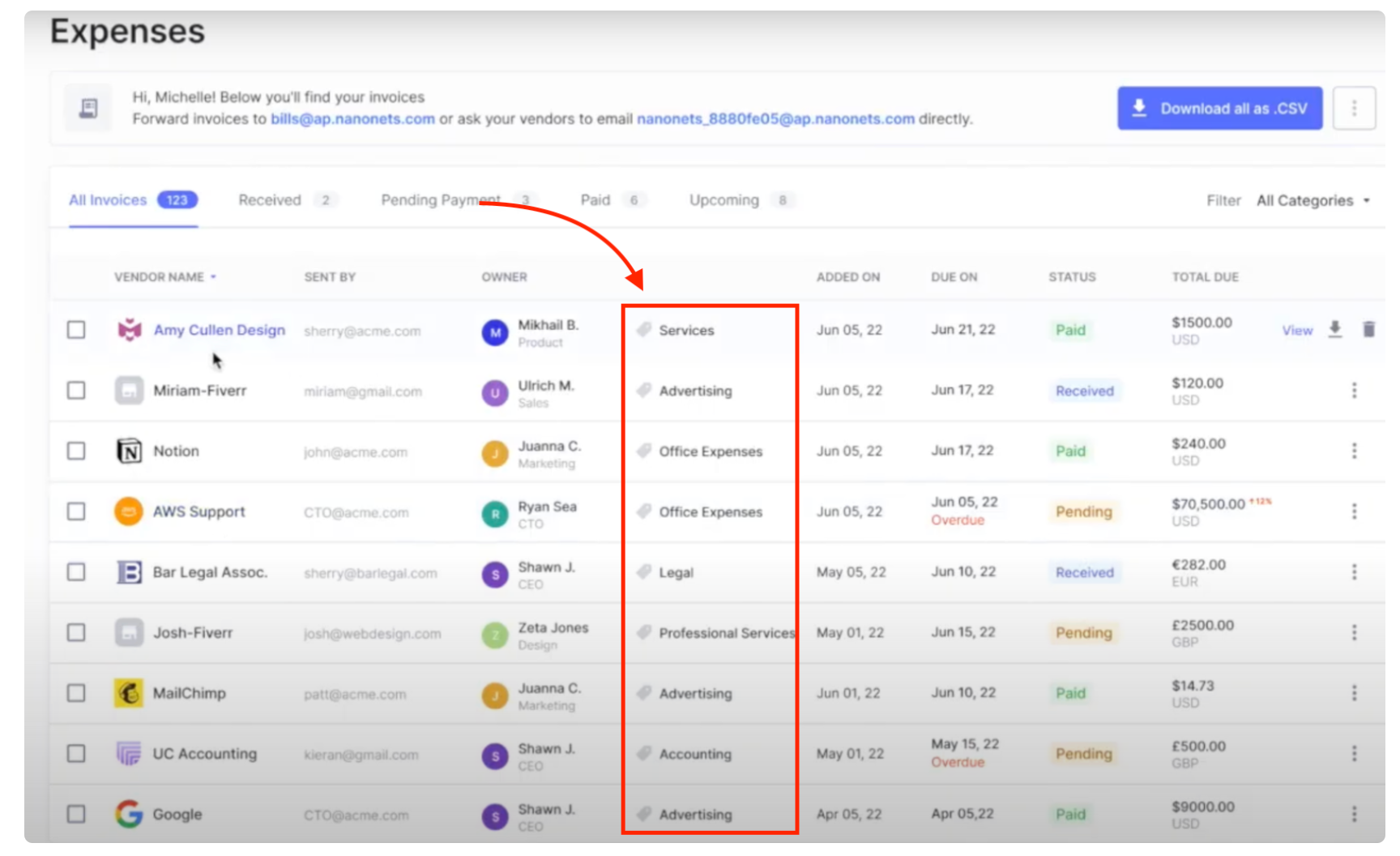Tick the checkbox for Bar Legal Assoc.
This screenshot has width=1400, height=856.
76,572
